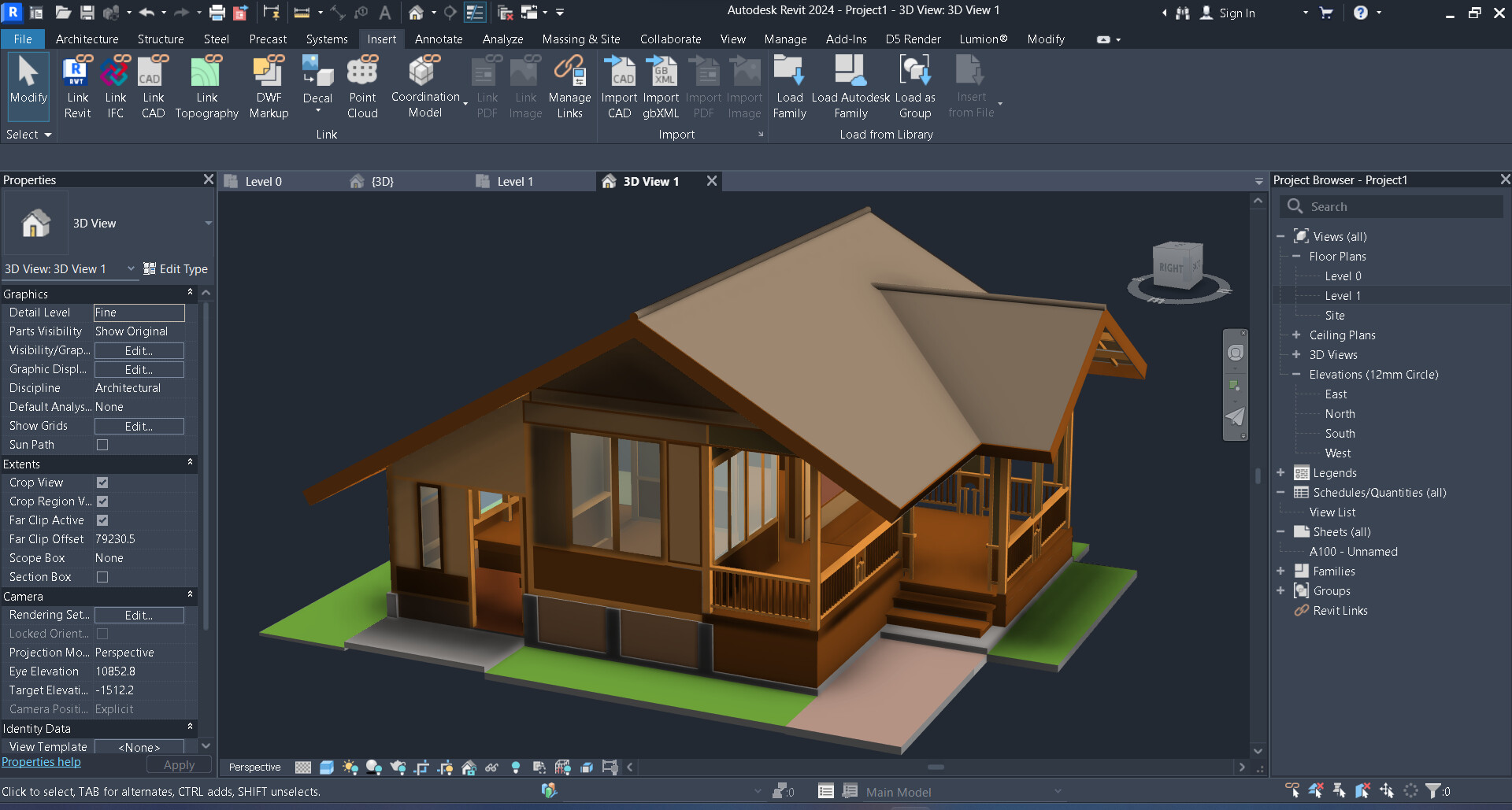1512x810 pixels.
Task: Select the Link Revit tool
Action: click(76, 87)
